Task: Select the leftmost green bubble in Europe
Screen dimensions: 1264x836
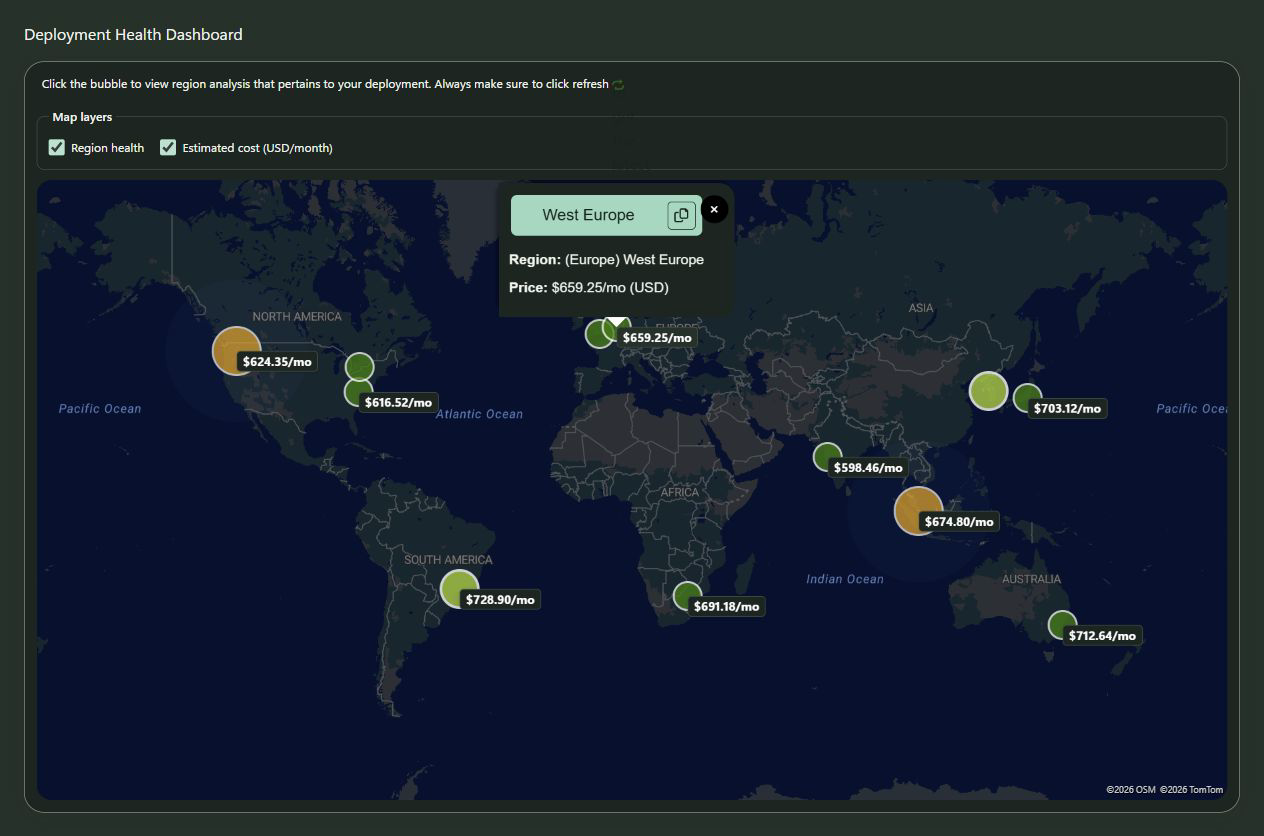Action: [x=599, y=334]
